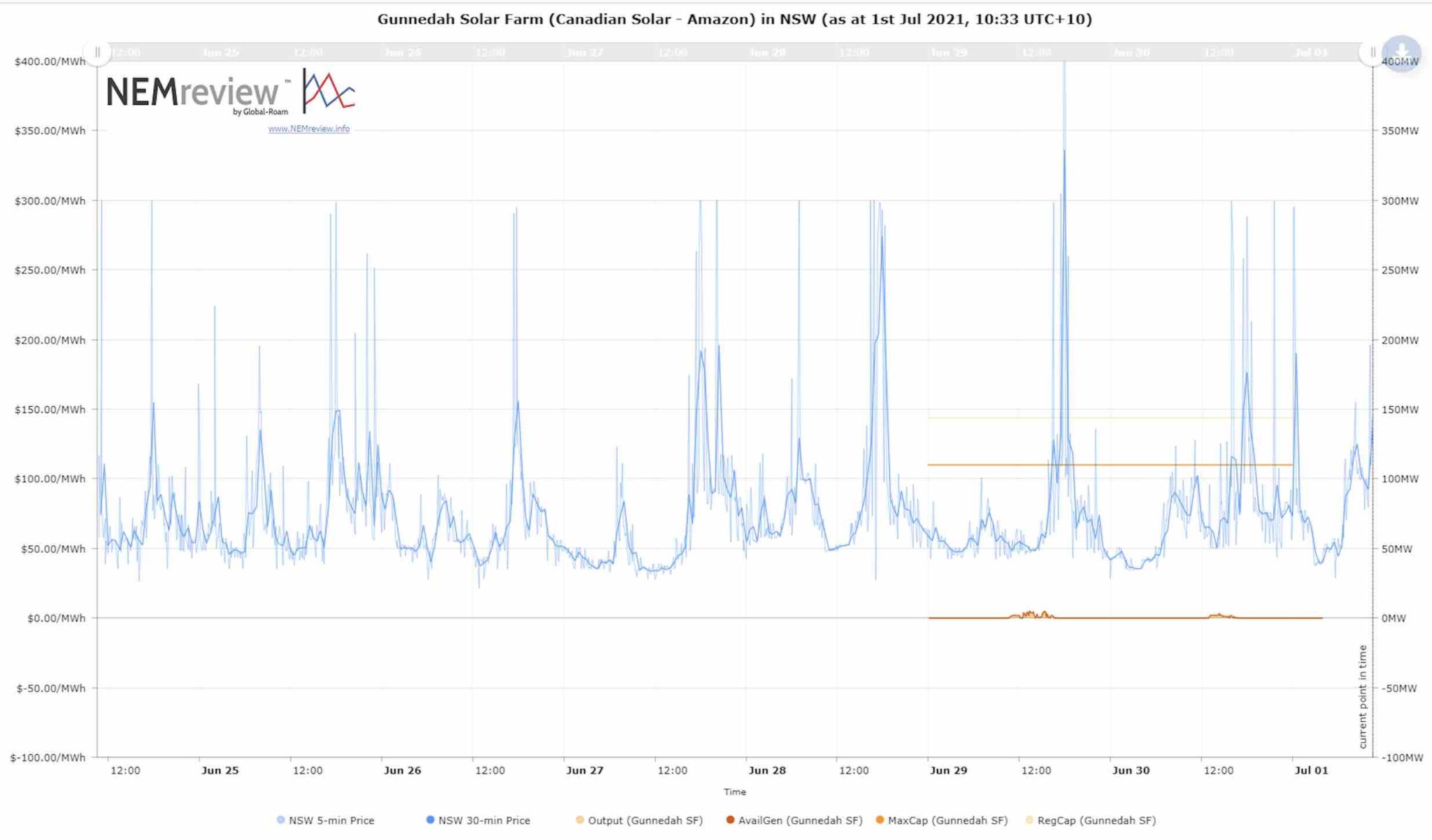Click the AvailGen legend color dot
The width and height of the screenshot is (1432, 840).
[x=730, y=820]
